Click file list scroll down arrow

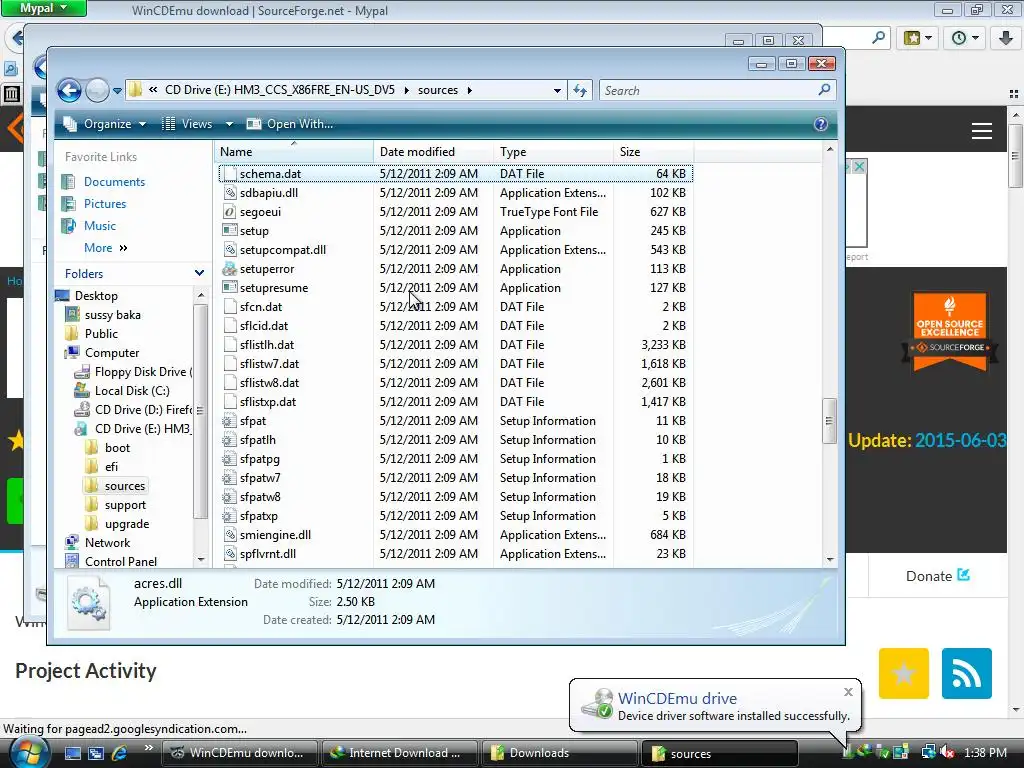pos(829,559)
